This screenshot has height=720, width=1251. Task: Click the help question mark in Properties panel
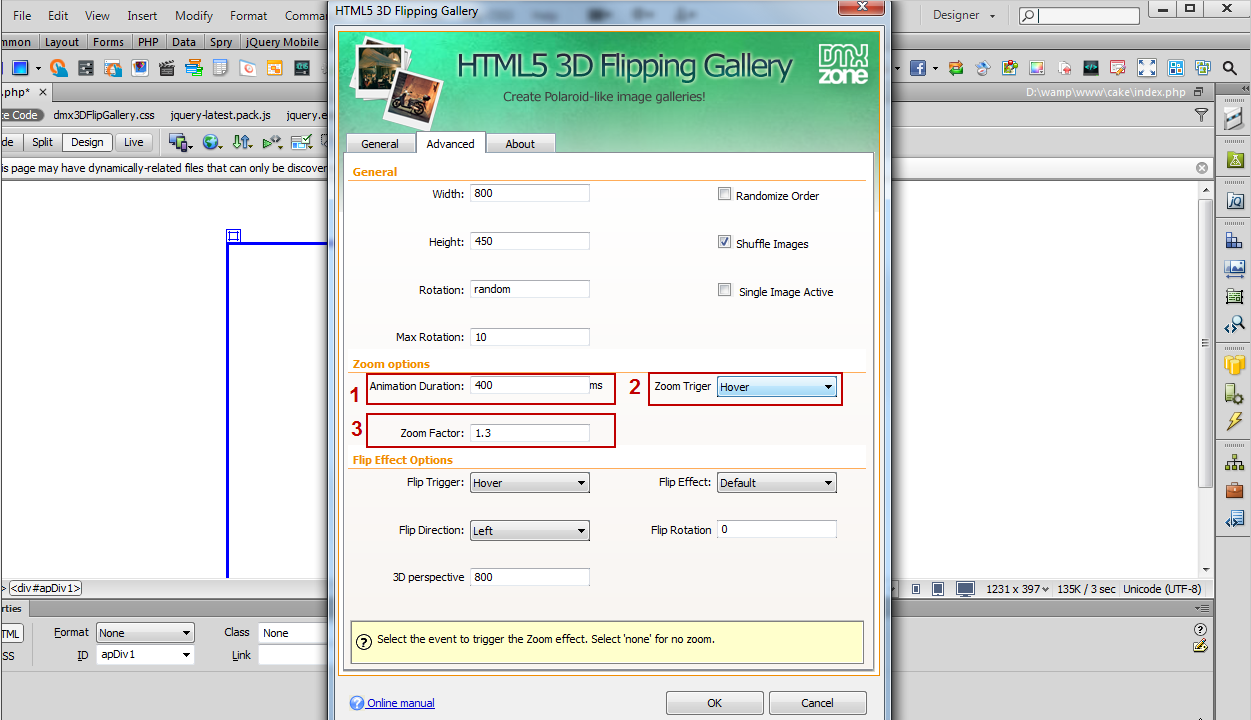1200,629
